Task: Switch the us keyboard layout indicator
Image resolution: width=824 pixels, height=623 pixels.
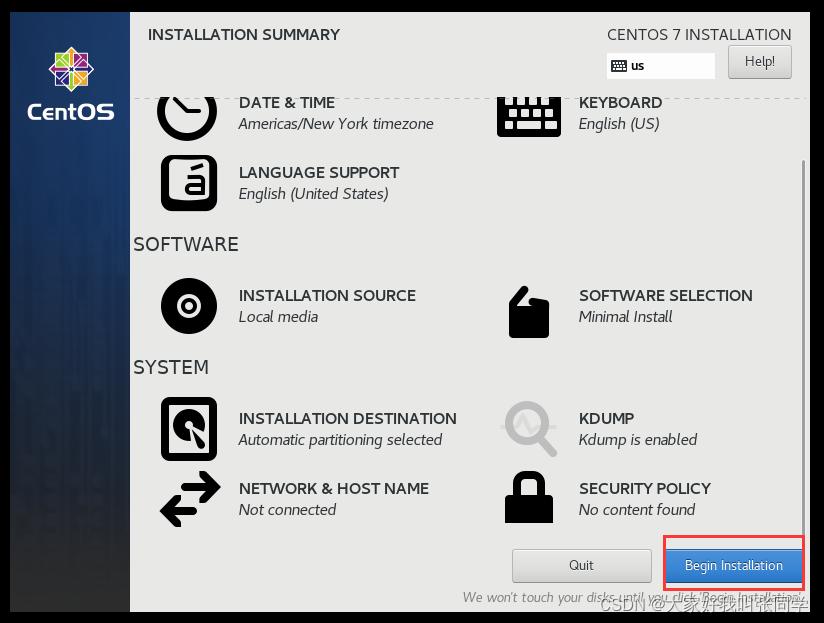Action: click(x=661, y=66)
